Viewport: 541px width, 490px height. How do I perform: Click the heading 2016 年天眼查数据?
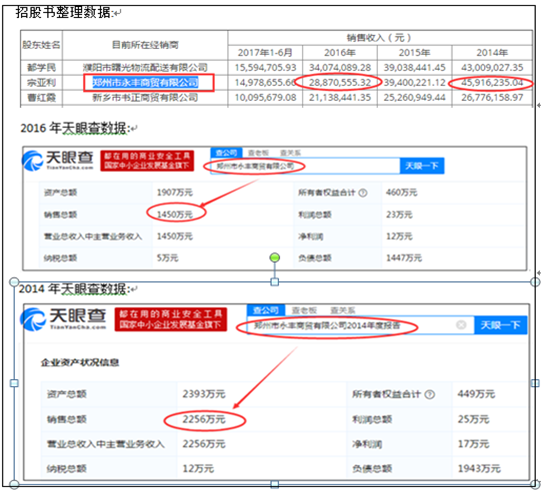click(x=75, y=128)
